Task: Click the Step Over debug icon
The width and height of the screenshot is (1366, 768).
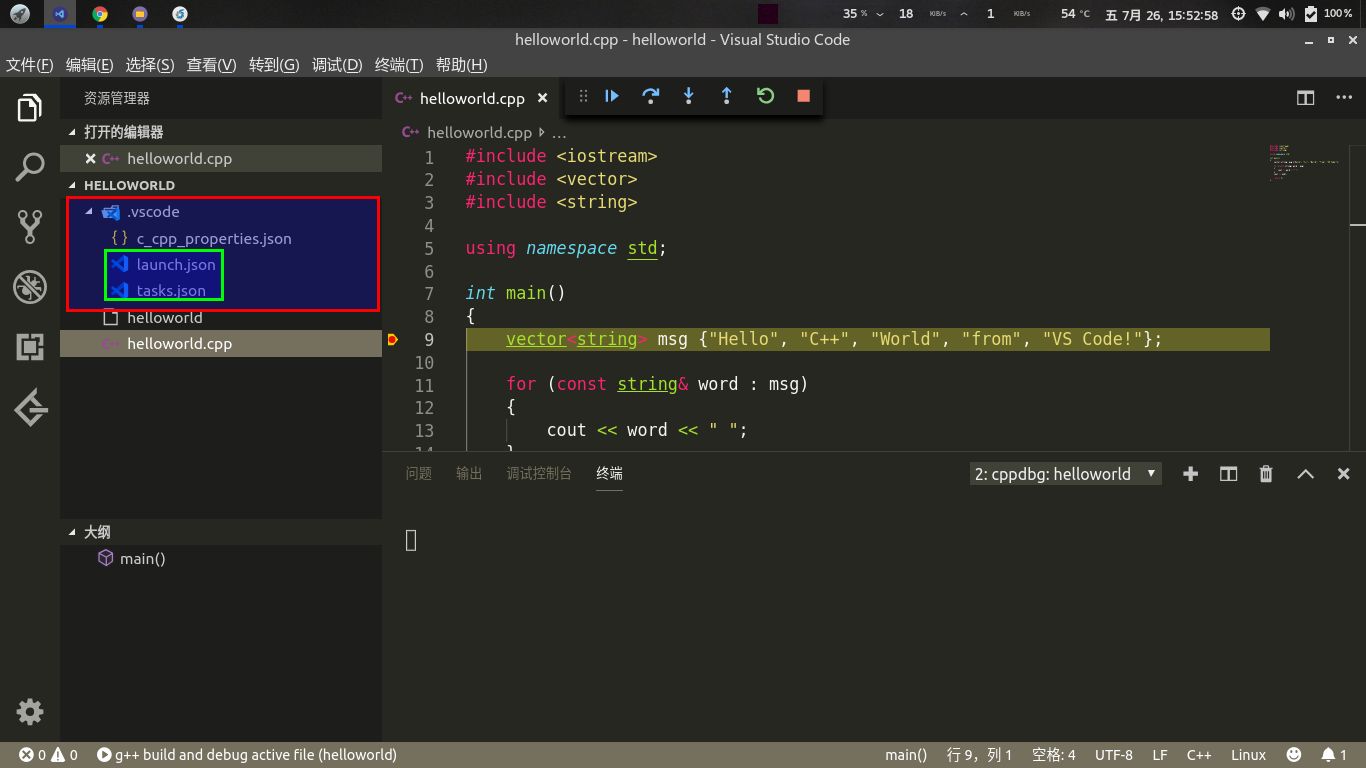Action: coord(650,95)
